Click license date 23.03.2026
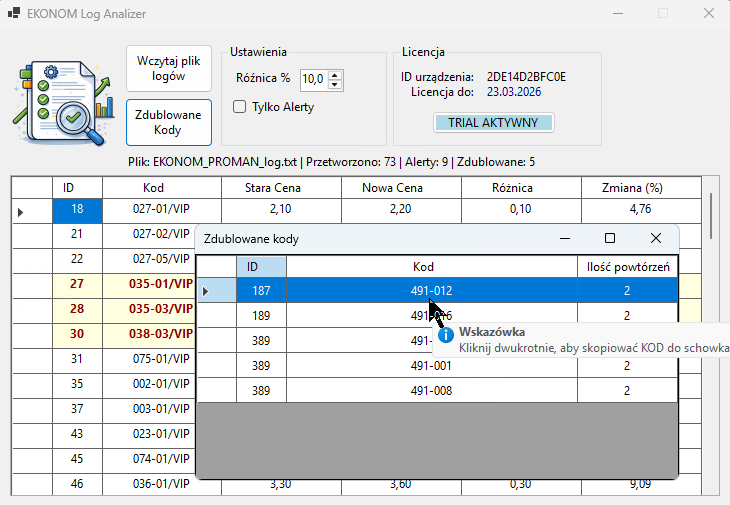This screenshot has height=505, width=730. (x=514, y=92)
